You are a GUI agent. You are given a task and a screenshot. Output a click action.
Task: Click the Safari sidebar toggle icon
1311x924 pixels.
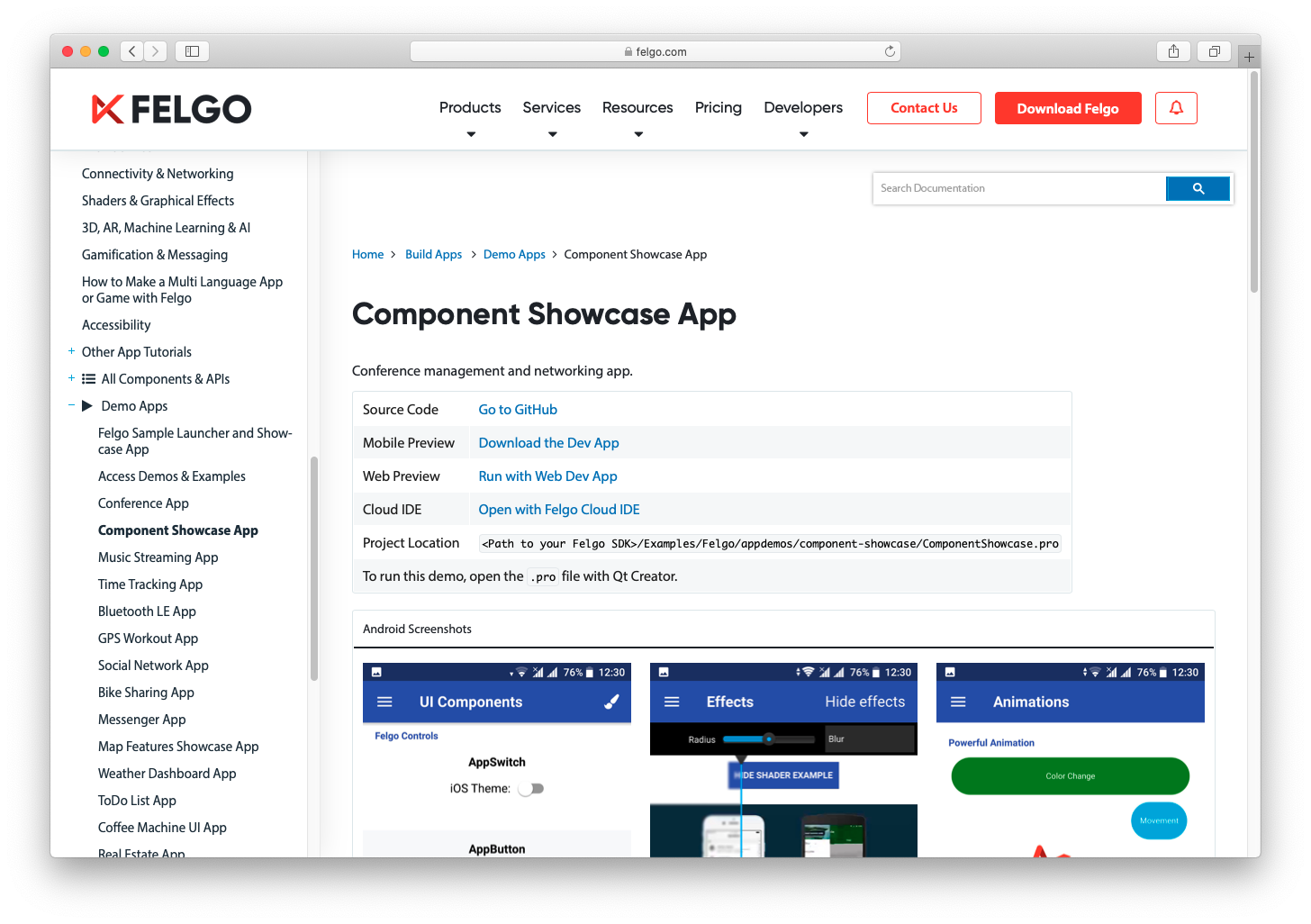pyautogui.click(x=192, y=51)
